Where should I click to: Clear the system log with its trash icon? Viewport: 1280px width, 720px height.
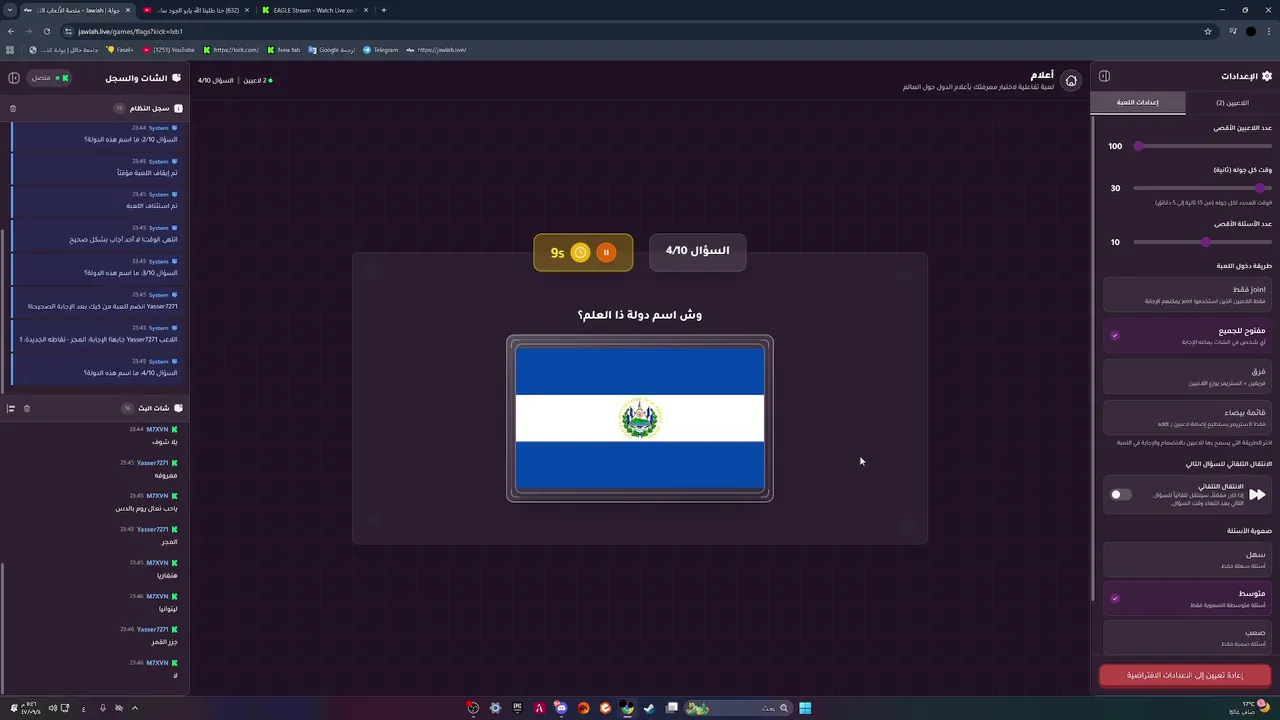click(13, 108)
